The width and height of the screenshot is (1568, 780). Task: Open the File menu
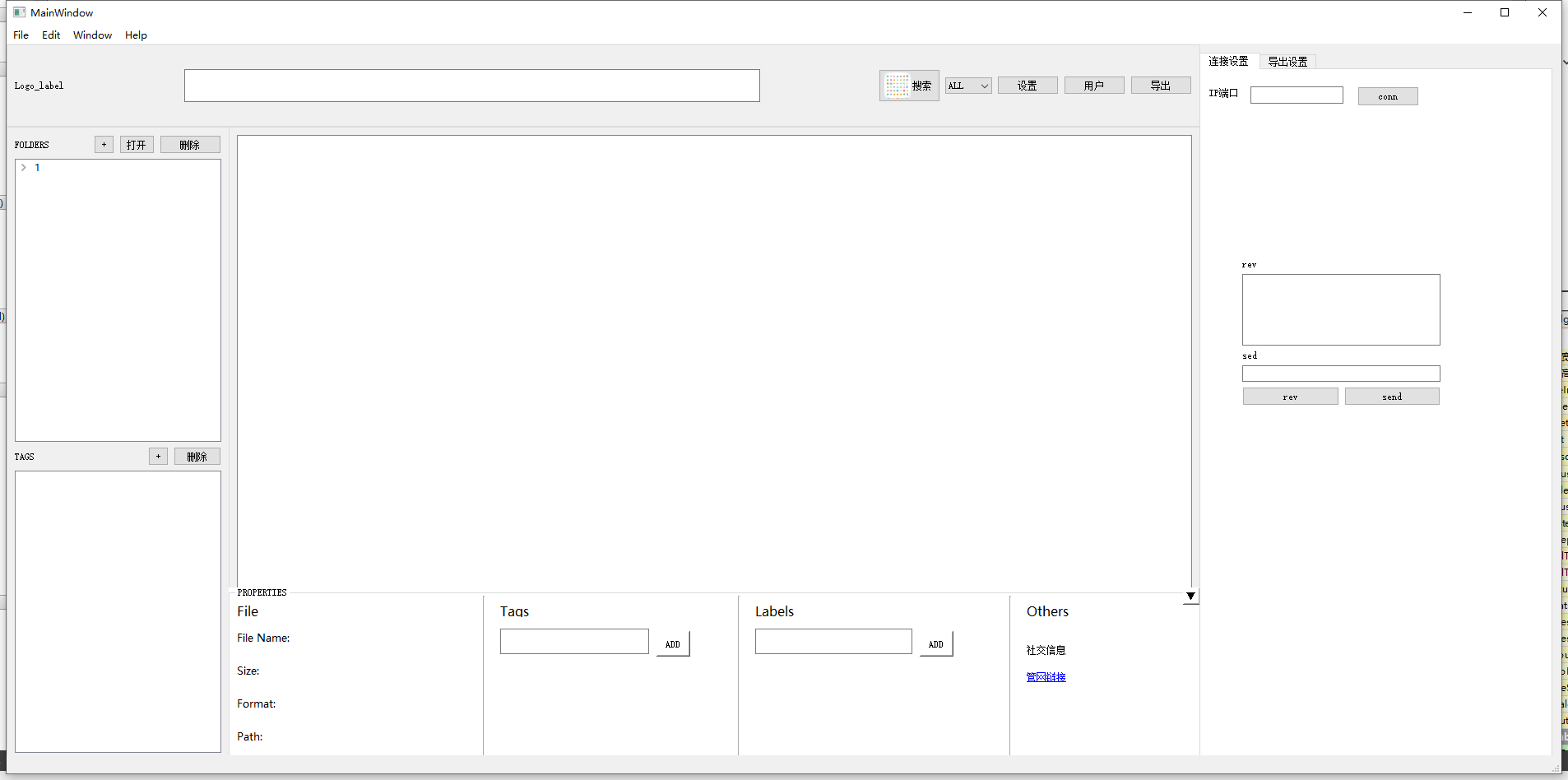pyautogui.click(x=21, y=35)
